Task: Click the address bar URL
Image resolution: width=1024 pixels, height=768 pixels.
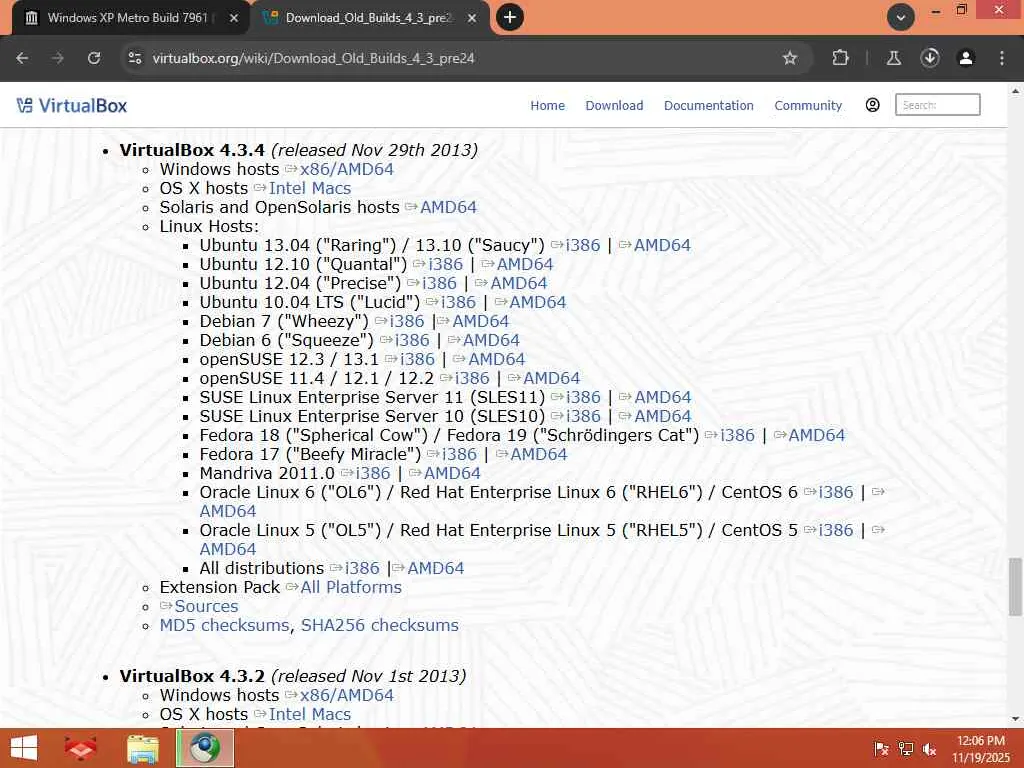Action: pyautogui.click(x=313, y=58)
